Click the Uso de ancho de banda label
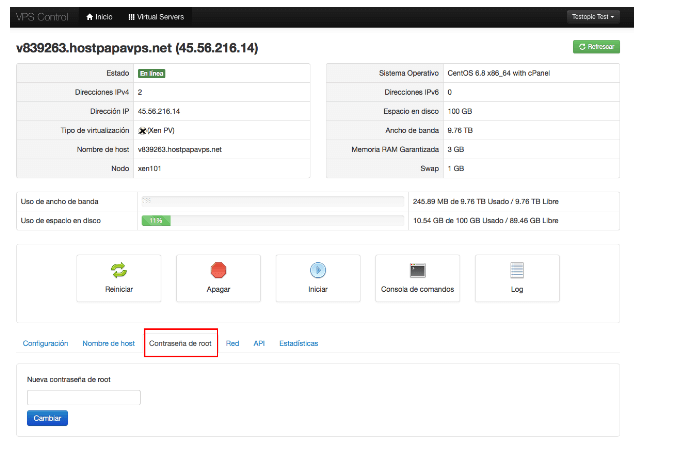Image resolution: width=692 pixels, height=449 pixels. (60, 201)
